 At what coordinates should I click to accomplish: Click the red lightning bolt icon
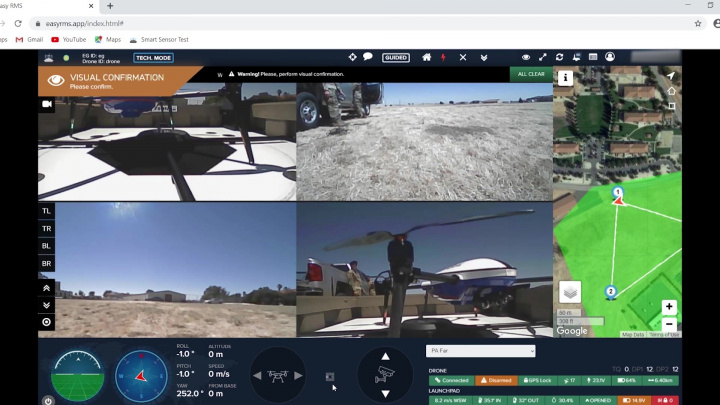point(444,57)
